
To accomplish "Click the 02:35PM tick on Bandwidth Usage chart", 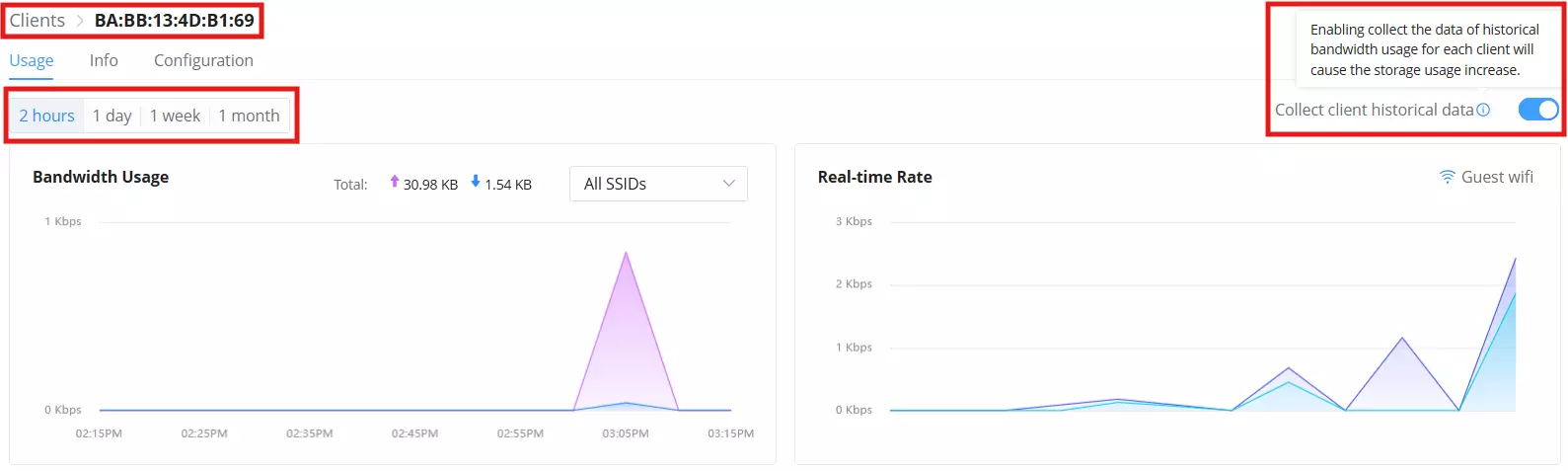I will pyautogui.click(x=310, y=433).
